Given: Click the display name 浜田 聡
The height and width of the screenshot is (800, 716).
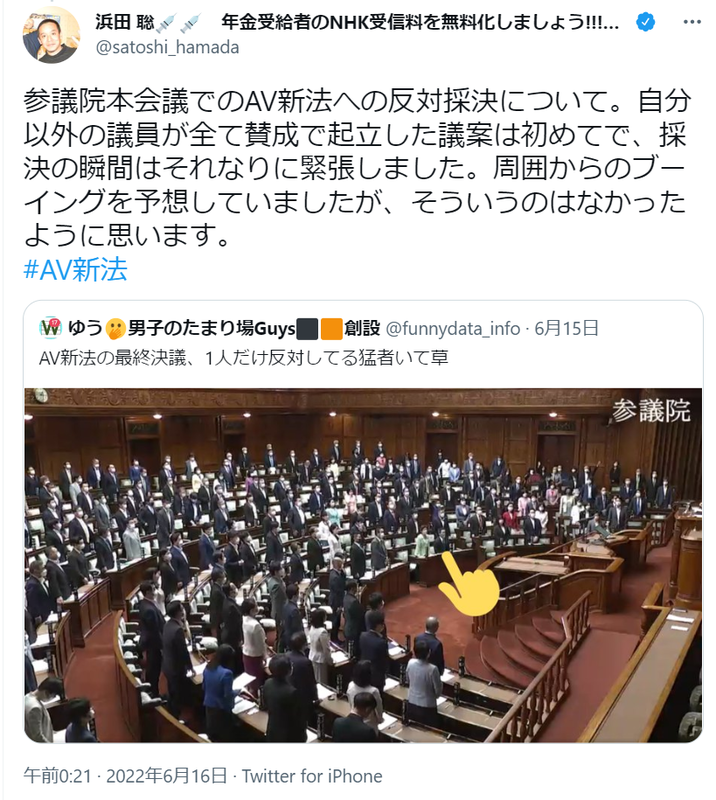Looking at the screenshot, I should pos(125,22).
